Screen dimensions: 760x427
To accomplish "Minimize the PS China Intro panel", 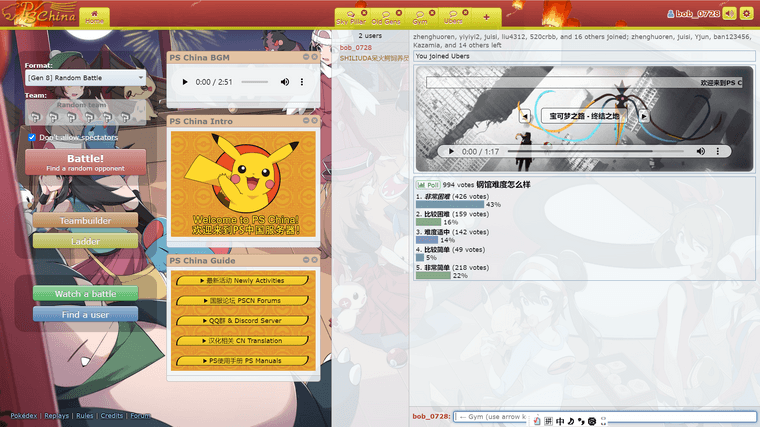I will 306,120.
